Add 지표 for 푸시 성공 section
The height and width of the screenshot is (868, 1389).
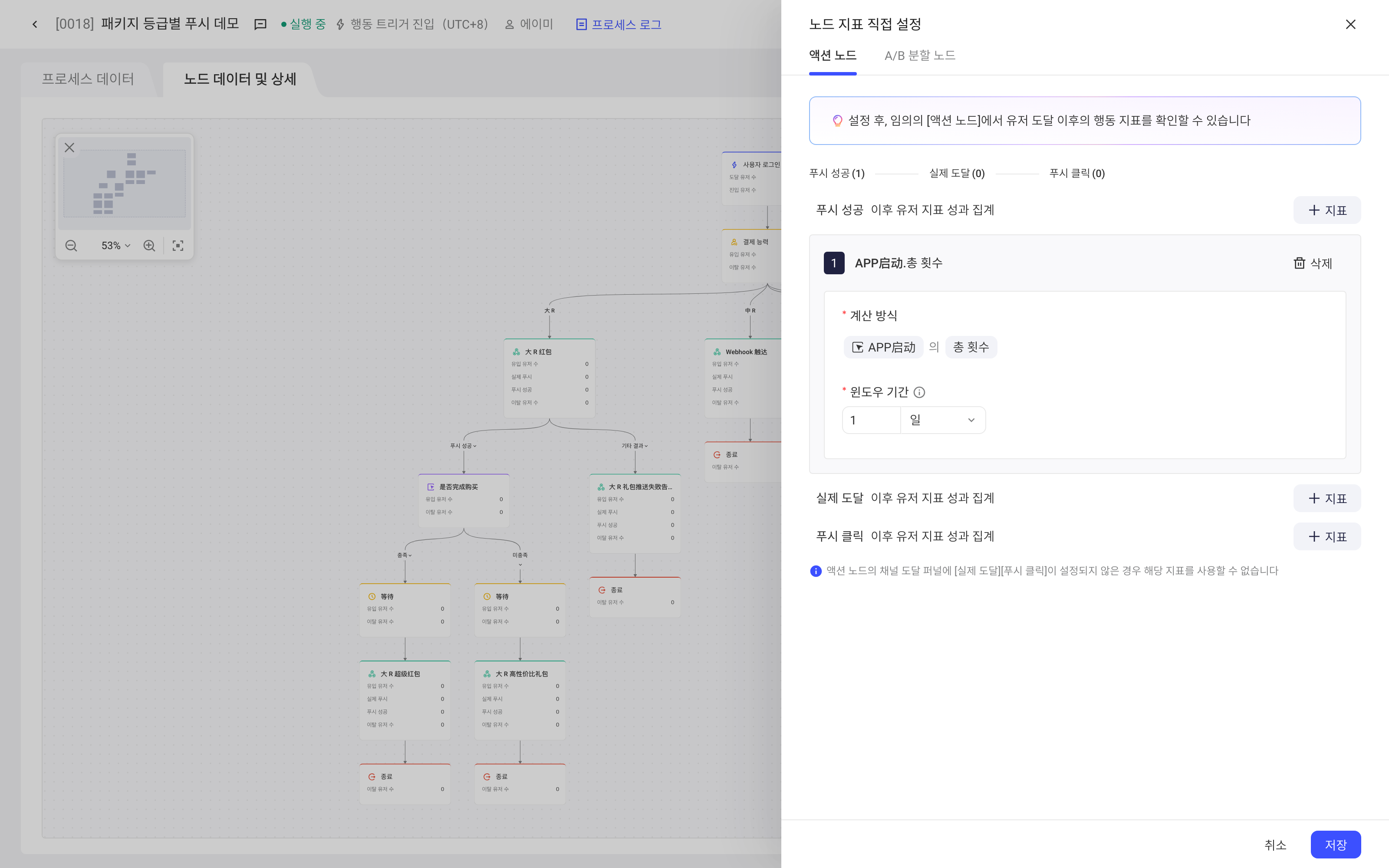coord(1326,210)
